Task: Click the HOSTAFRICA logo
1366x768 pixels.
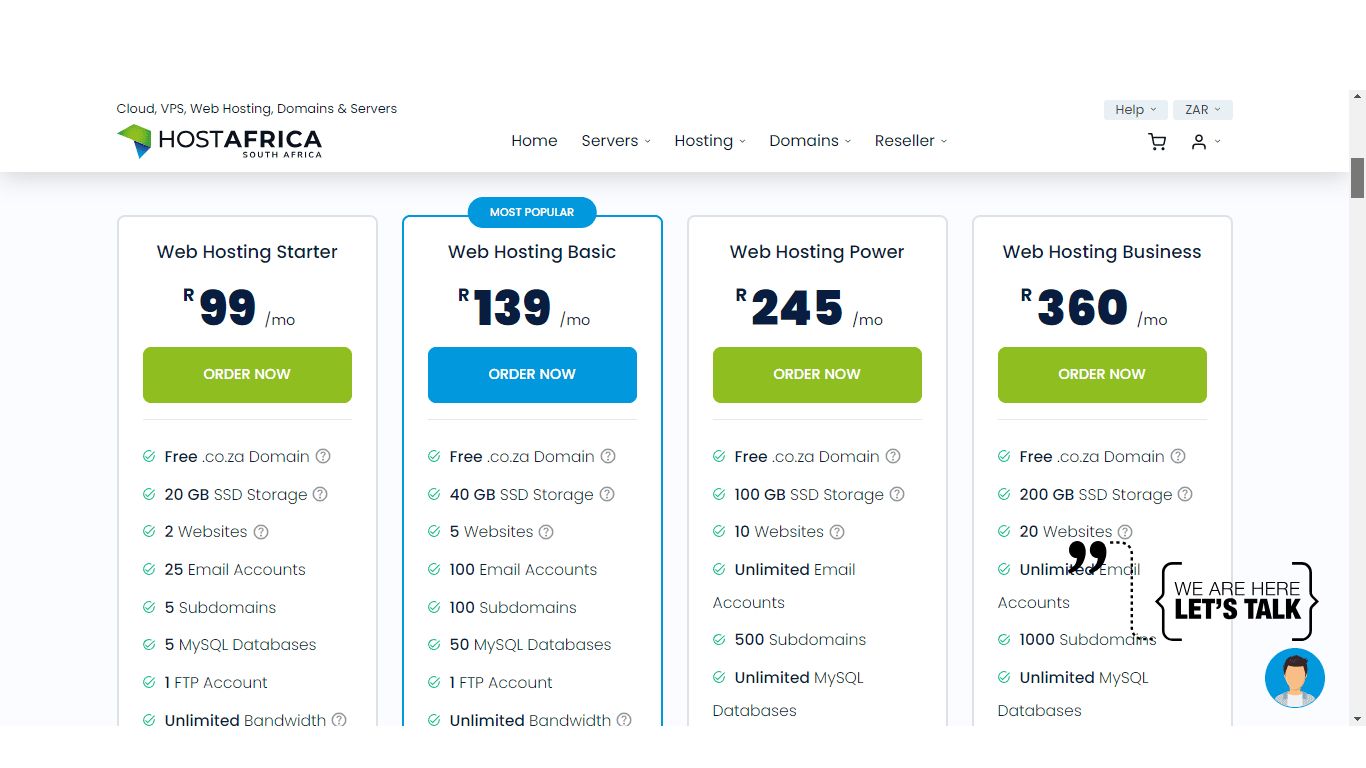Action: click(219, 141)
